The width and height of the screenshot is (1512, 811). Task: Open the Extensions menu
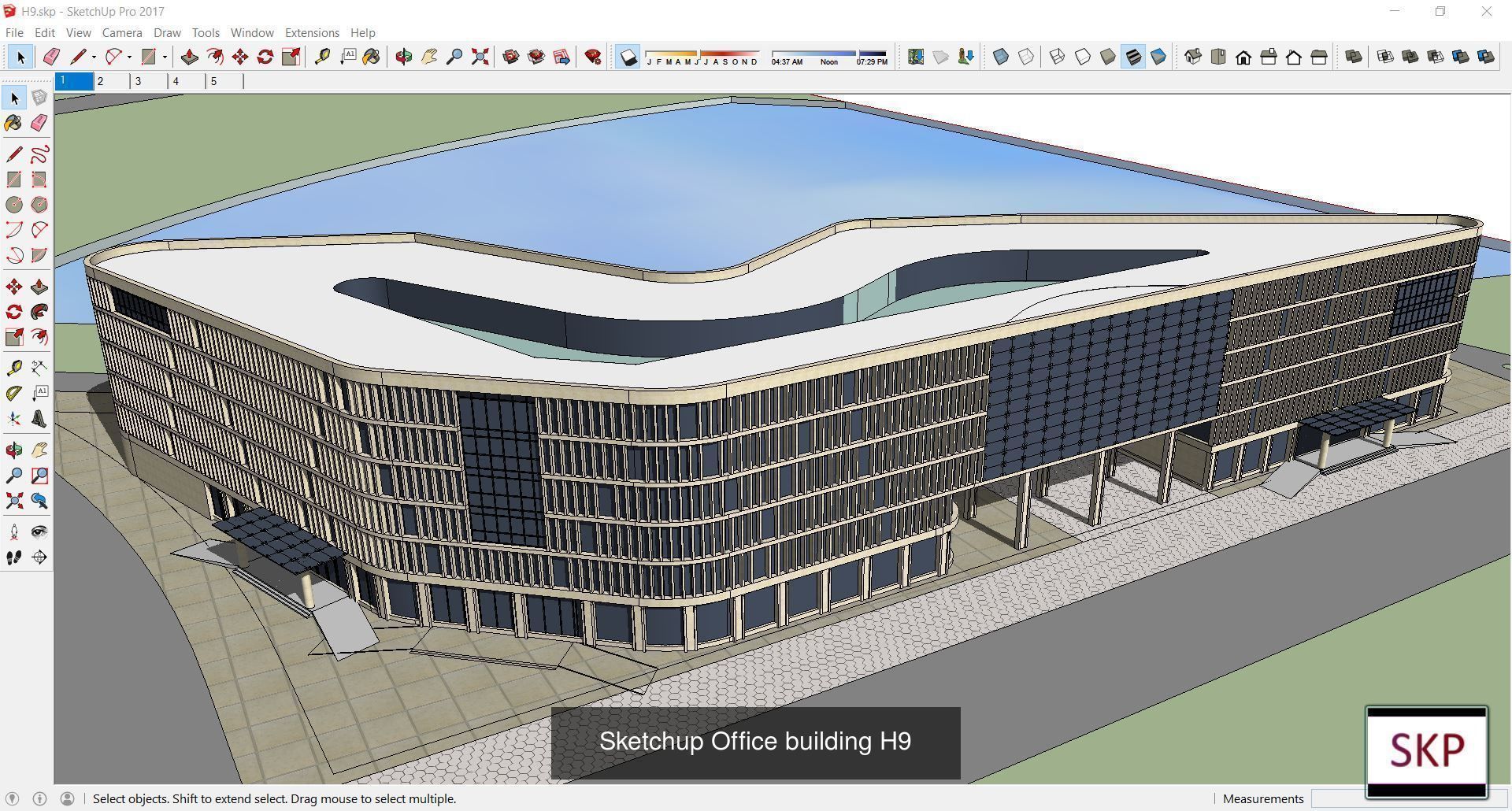pyautogui.click(x=312, y=33)
